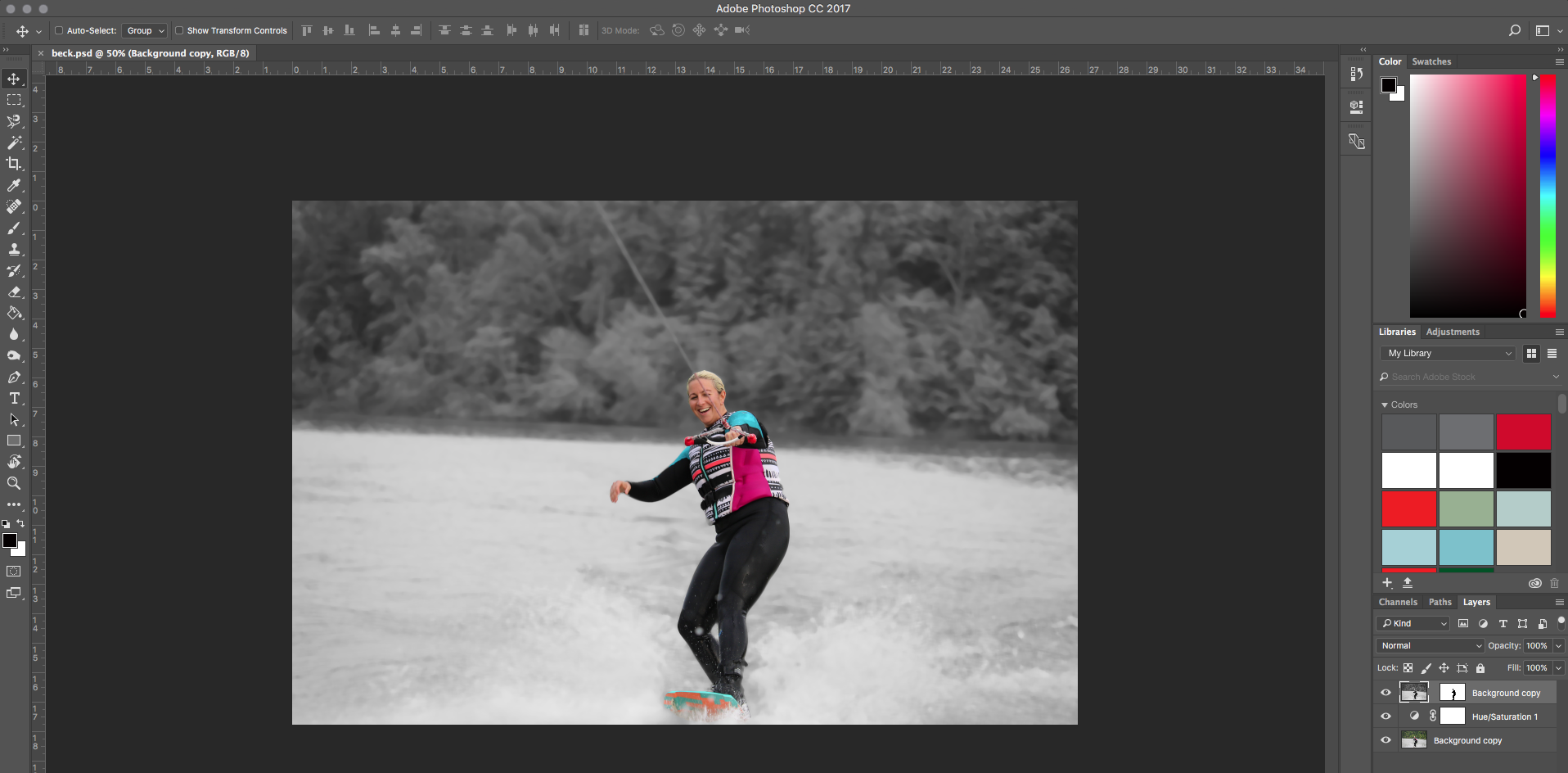Select the Eyedropper tool
The width and height of the screenshot is (1568, 773).
click(14, 185)
